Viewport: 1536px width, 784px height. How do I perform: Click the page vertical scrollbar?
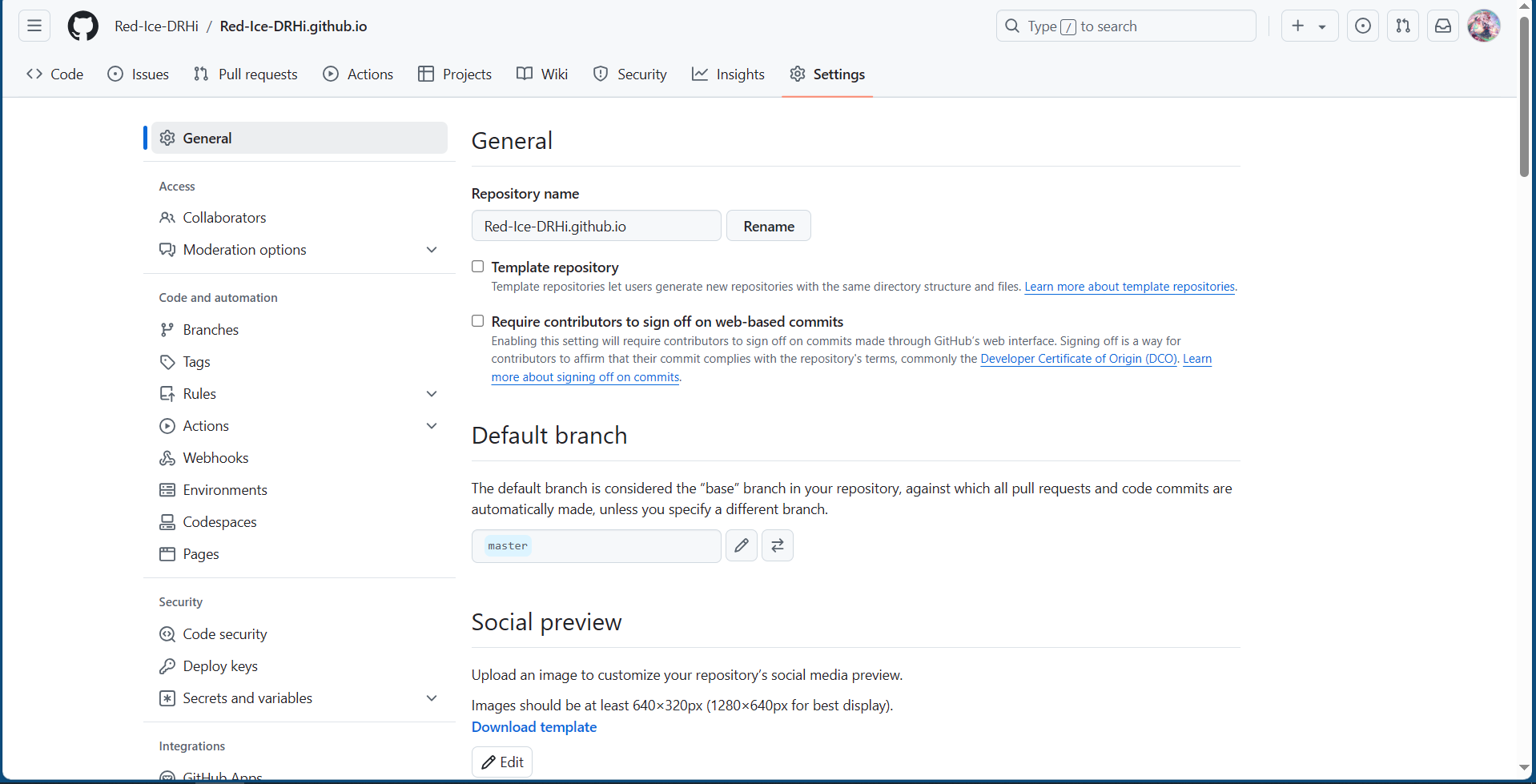(1524, 96)
